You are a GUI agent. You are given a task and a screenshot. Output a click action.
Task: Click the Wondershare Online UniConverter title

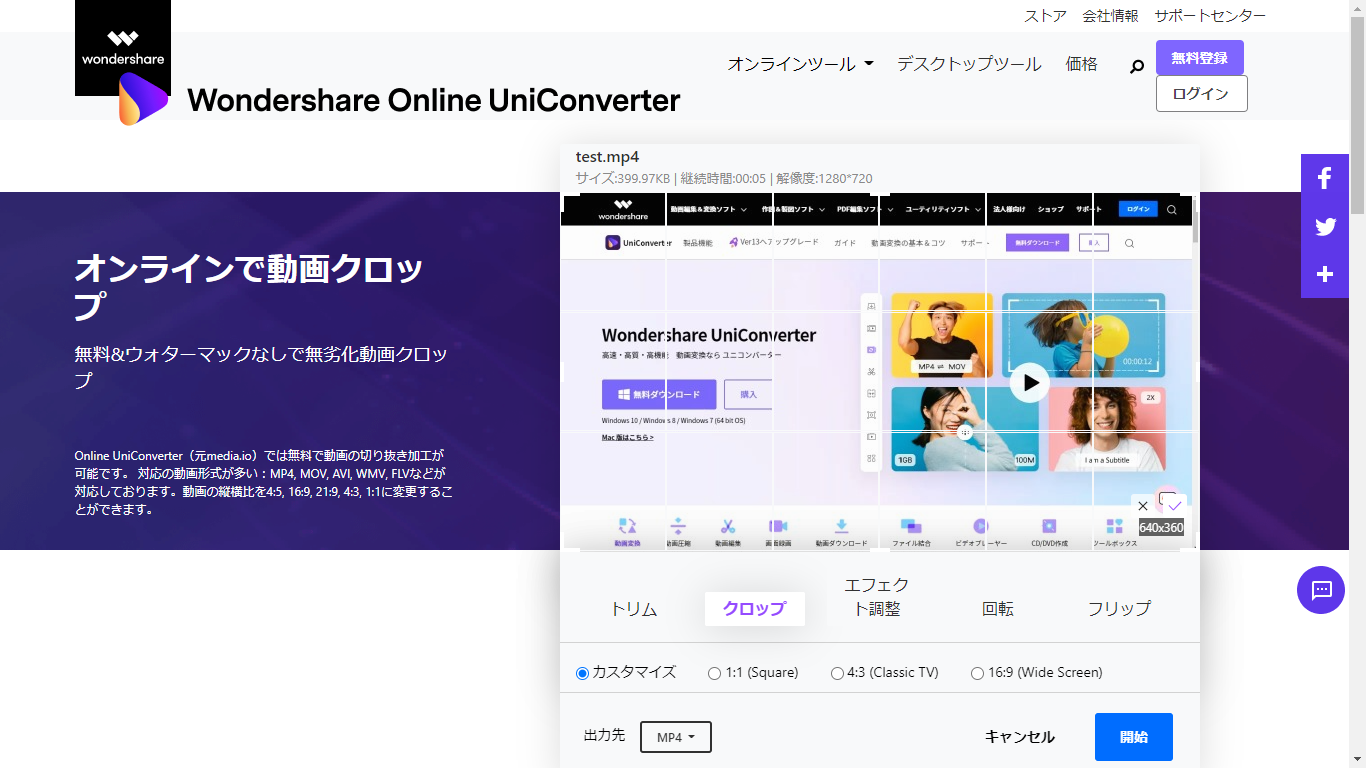(434, 100)
